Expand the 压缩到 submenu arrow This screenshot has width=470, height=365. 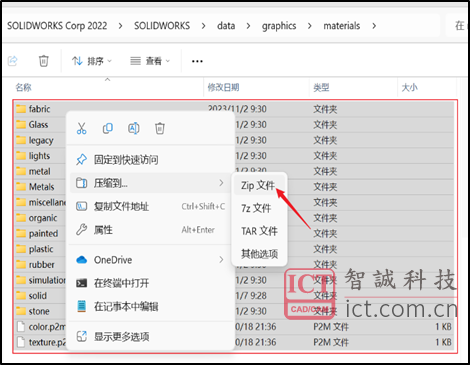(221, 183)
